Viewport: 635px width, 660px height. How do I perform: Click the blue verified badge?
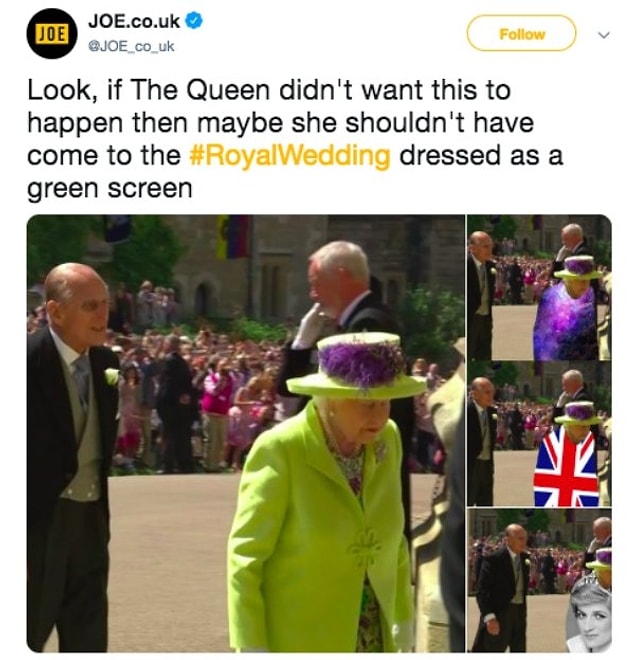coord(194,21)
